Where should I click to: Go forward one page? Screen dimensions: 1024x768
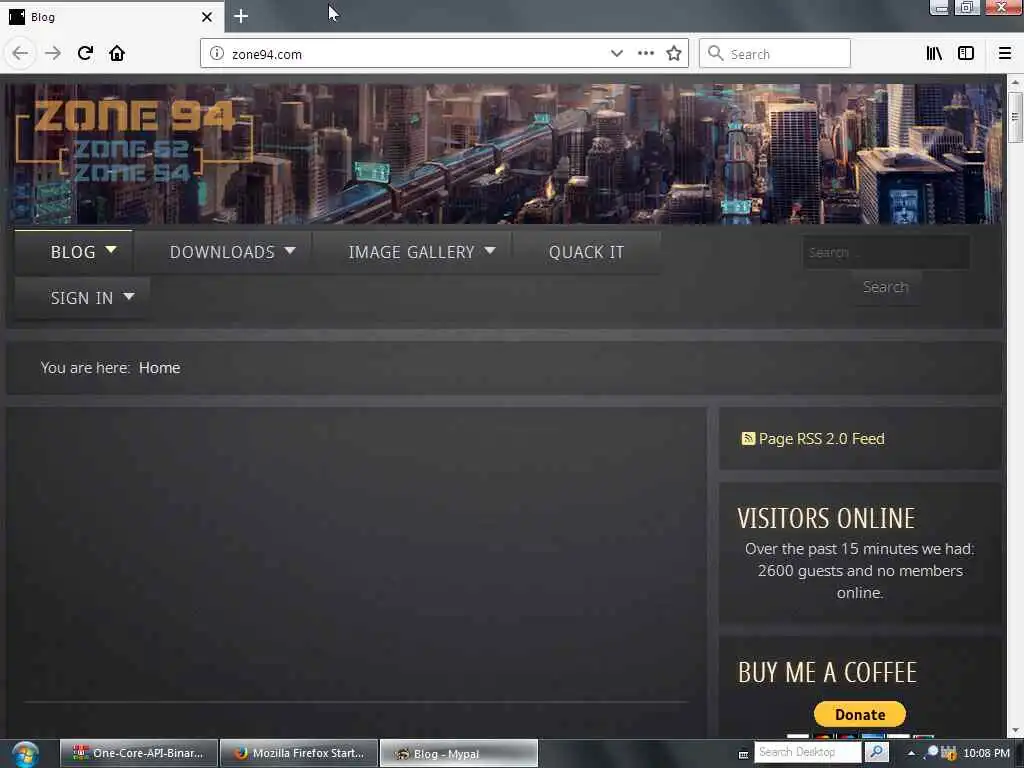coord(53,54)
